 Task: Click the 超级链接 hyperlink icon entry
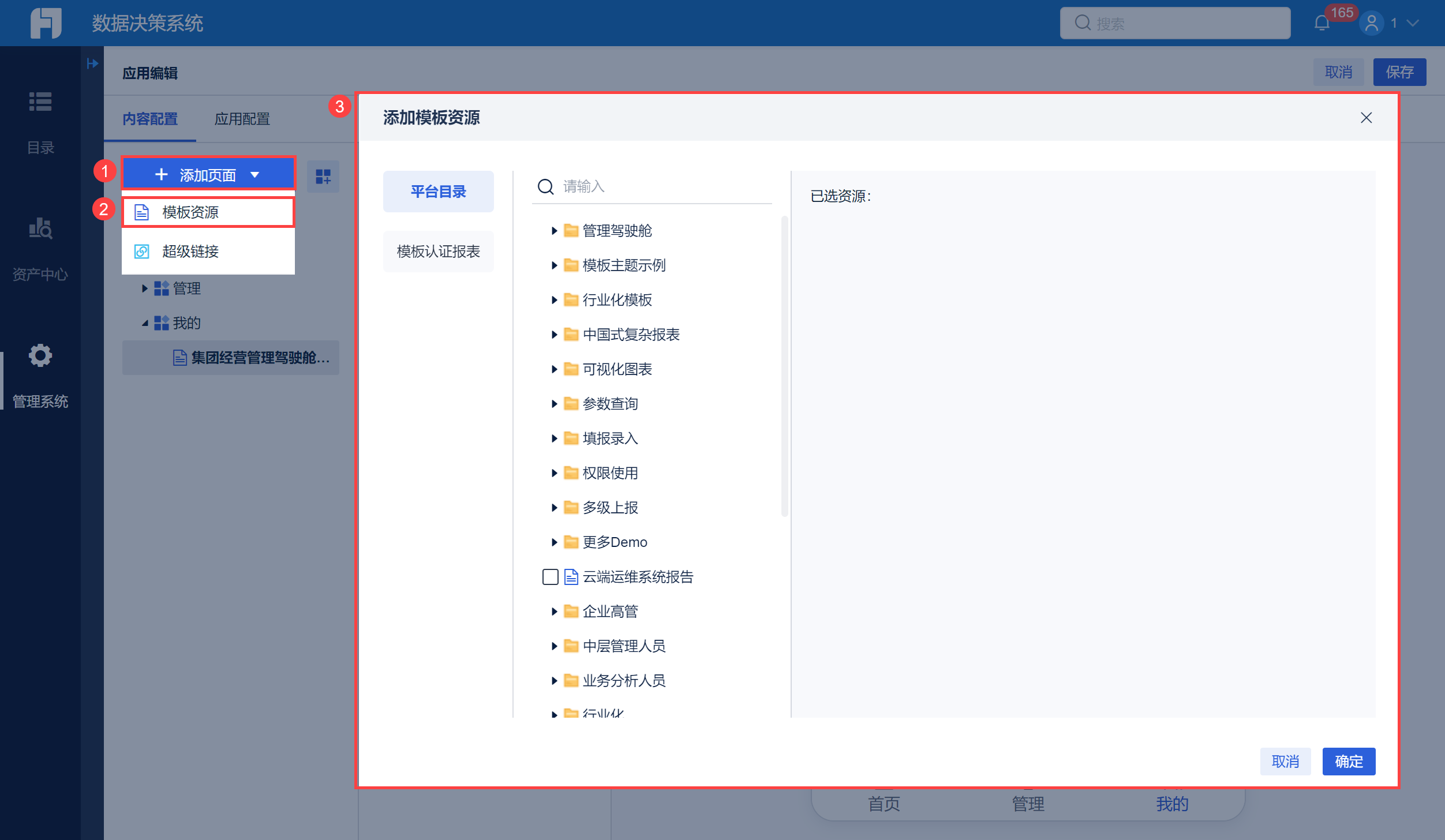coord(142,252)
